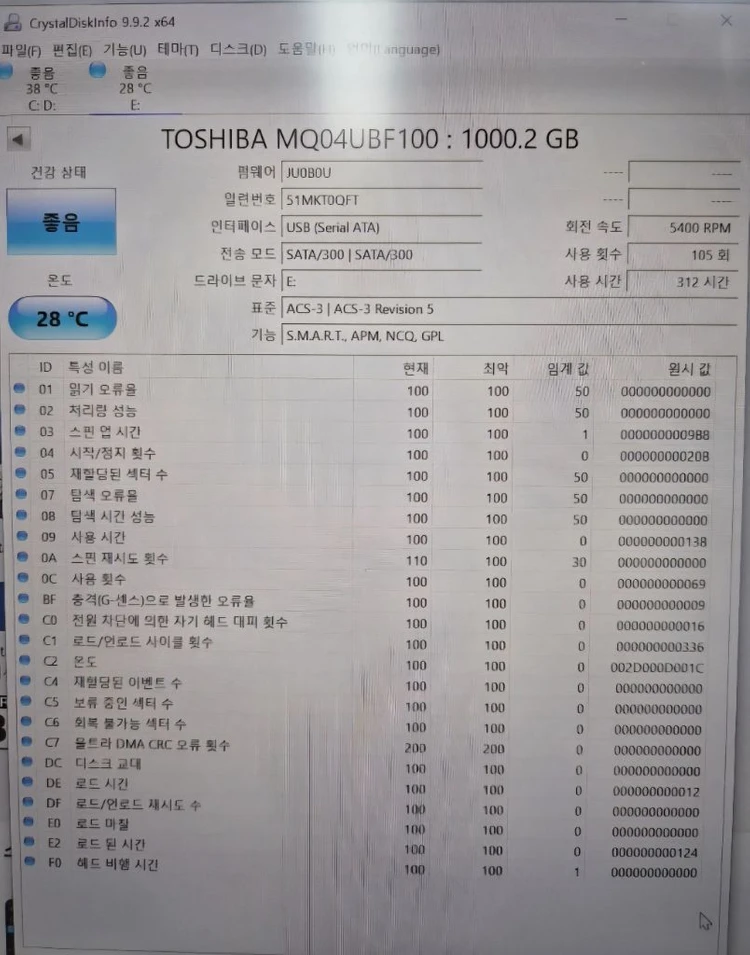
Task: Click status dot of row DF 로드/언로드 재시도 수
Action: pos(28,802)
